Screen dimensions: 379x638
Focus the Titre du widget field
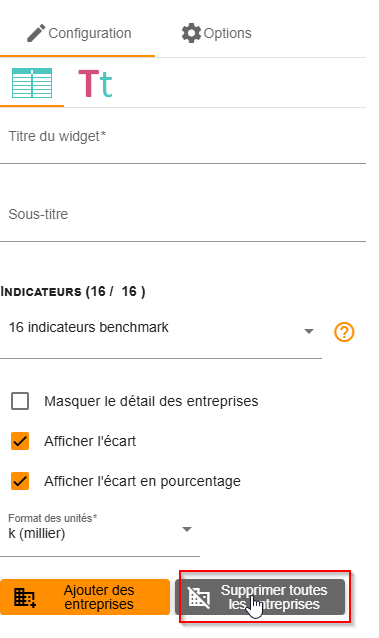(x=183, y=142)
